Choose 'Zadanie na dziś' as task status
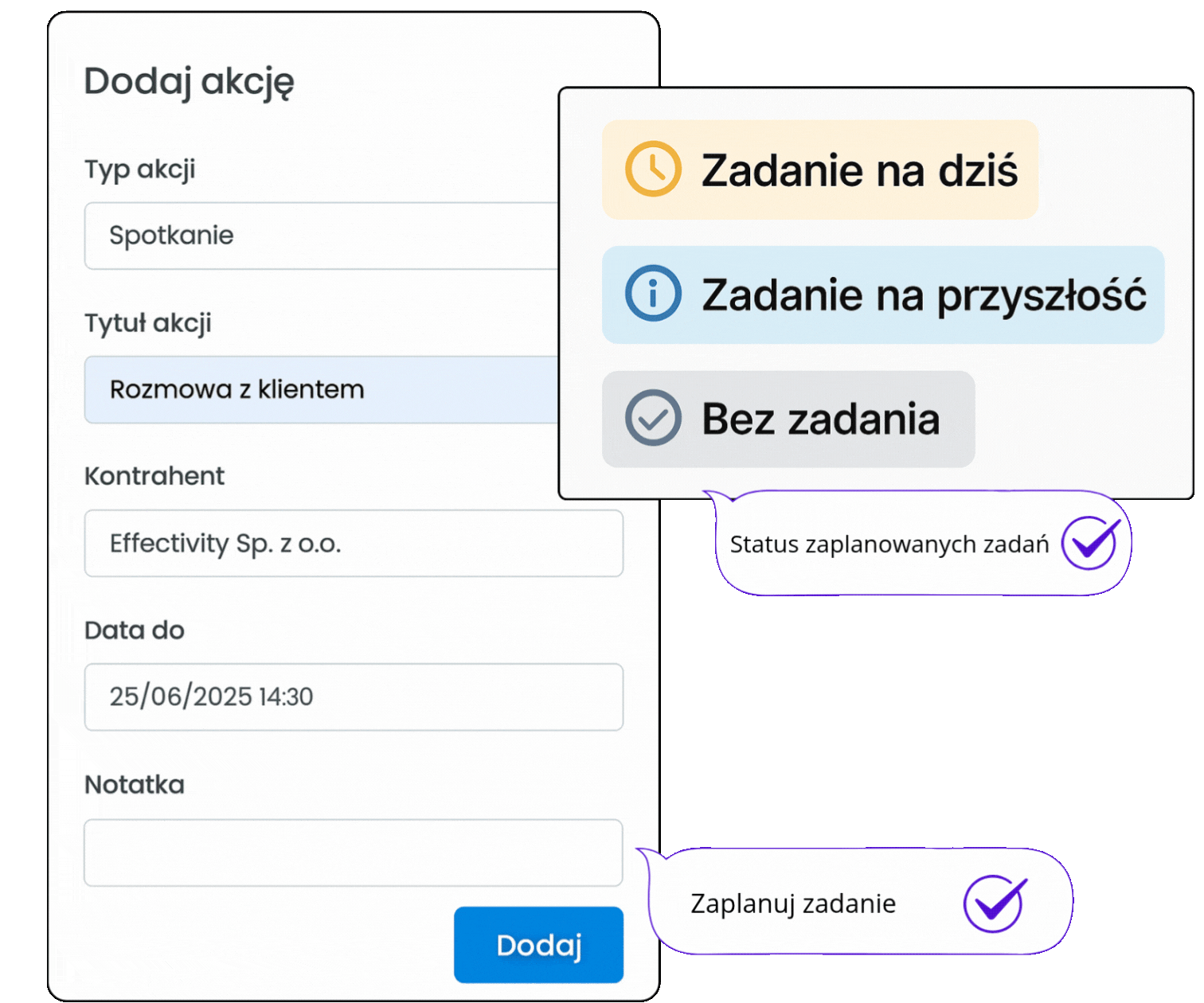This screenshot has width=1204, height=1003. (x=820, y=169)
